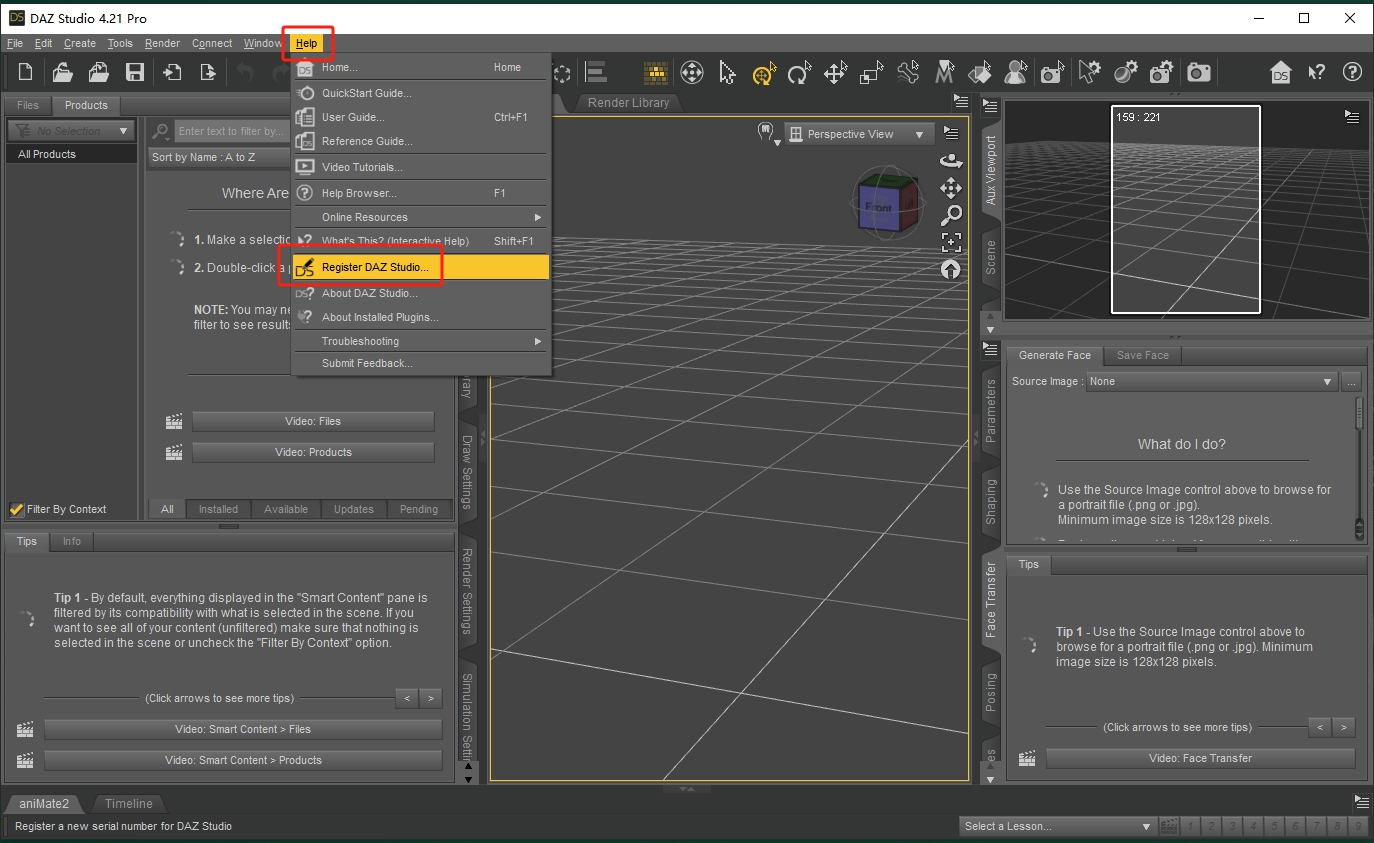Switch to the Render Library tab
Image resolution: width=1374 pixels, height=843 pixels.
(x=629, y=103)
